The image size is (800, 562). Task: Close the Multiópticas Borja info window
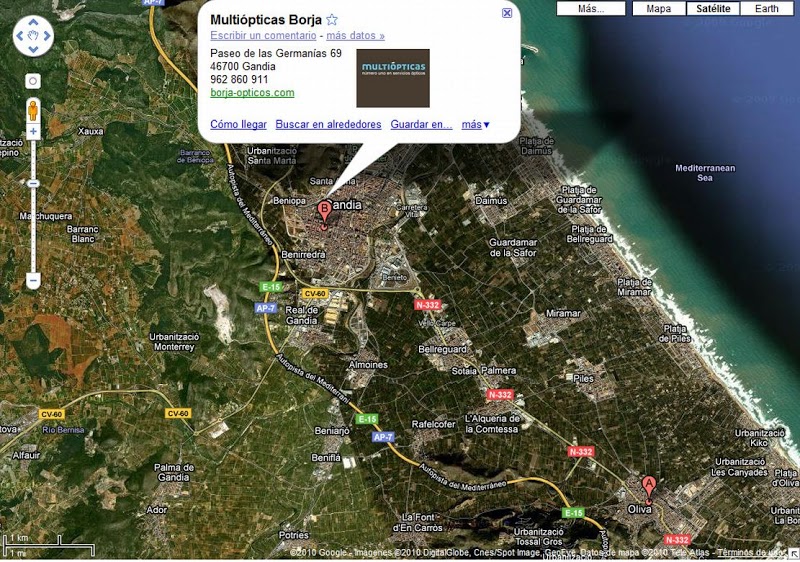coord(507,13)
